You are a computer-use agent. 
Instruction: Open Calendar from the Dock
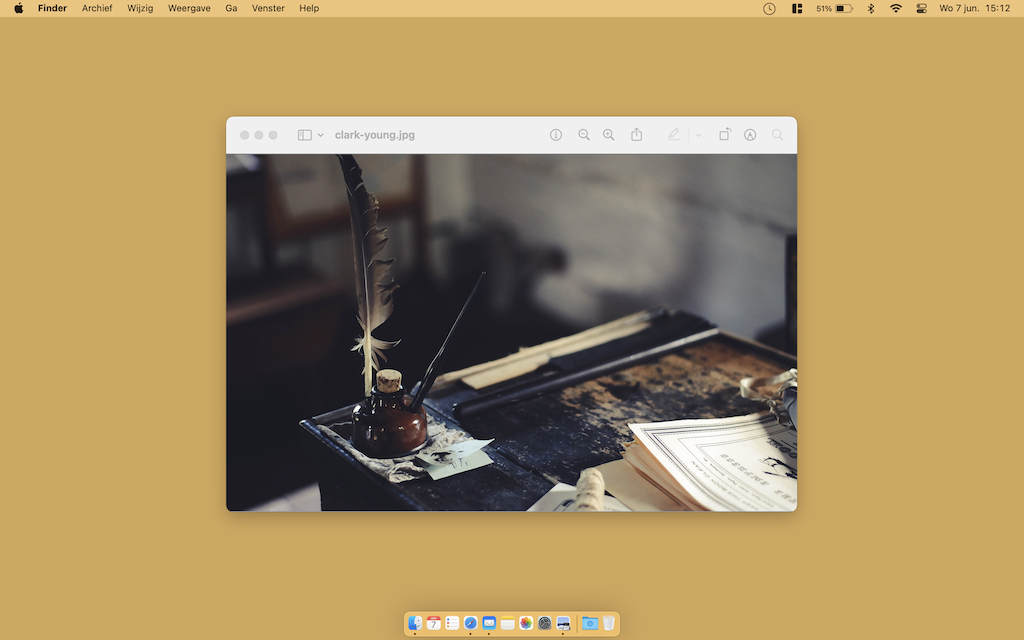click(434, 623)
